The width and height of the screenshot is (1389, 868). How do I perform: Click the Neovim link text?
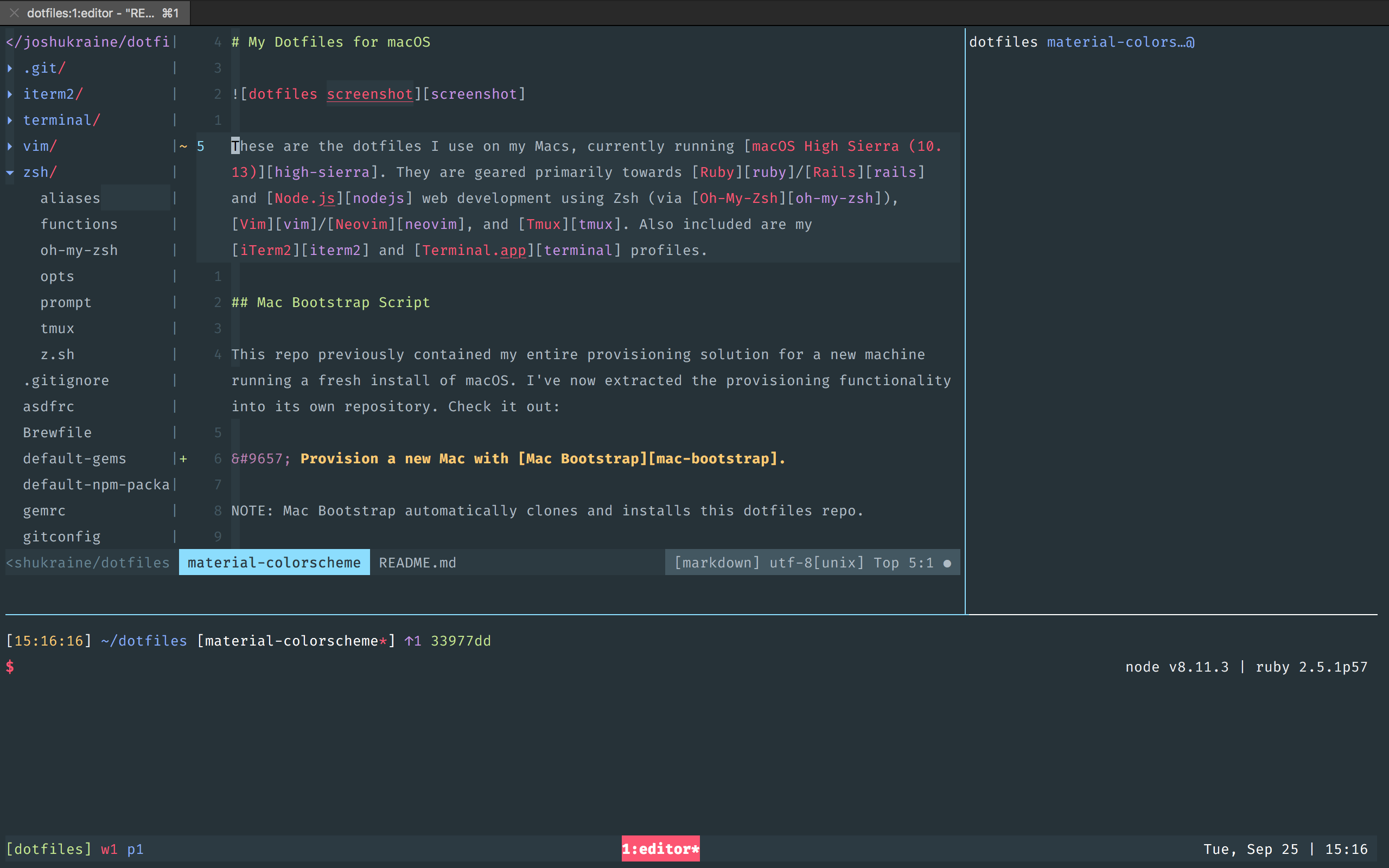pos(361,225)
